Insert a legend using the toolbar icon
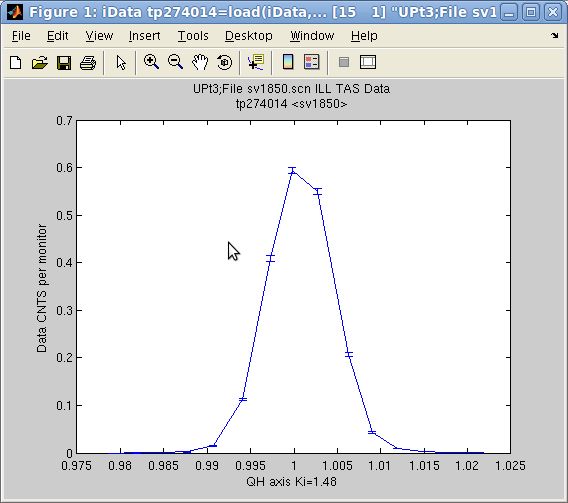568x503 pixels. 312,62
